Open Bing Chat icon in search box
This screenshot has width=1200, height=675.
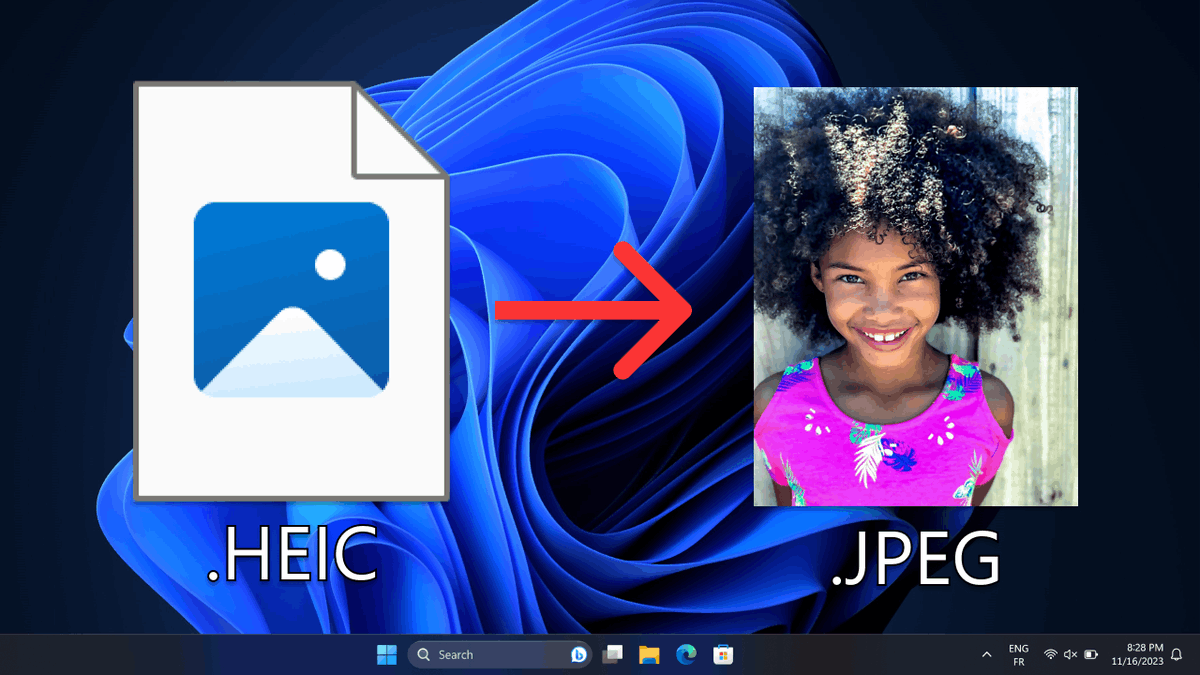pyautogui.click(x=578, y=655)
